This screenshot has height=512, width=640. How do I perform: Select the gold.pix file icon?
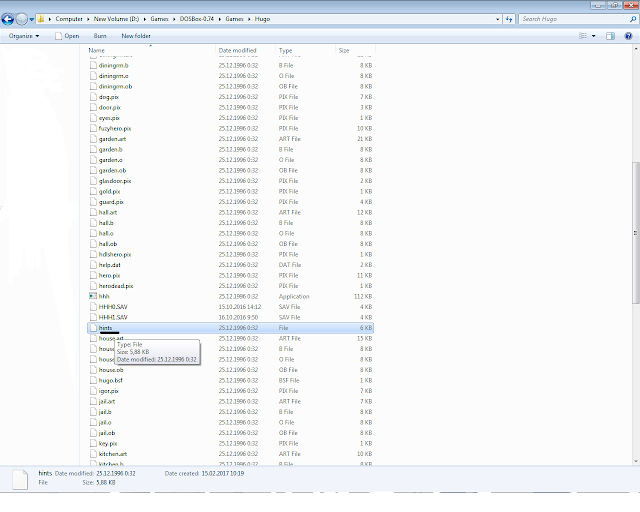(93, 191)
